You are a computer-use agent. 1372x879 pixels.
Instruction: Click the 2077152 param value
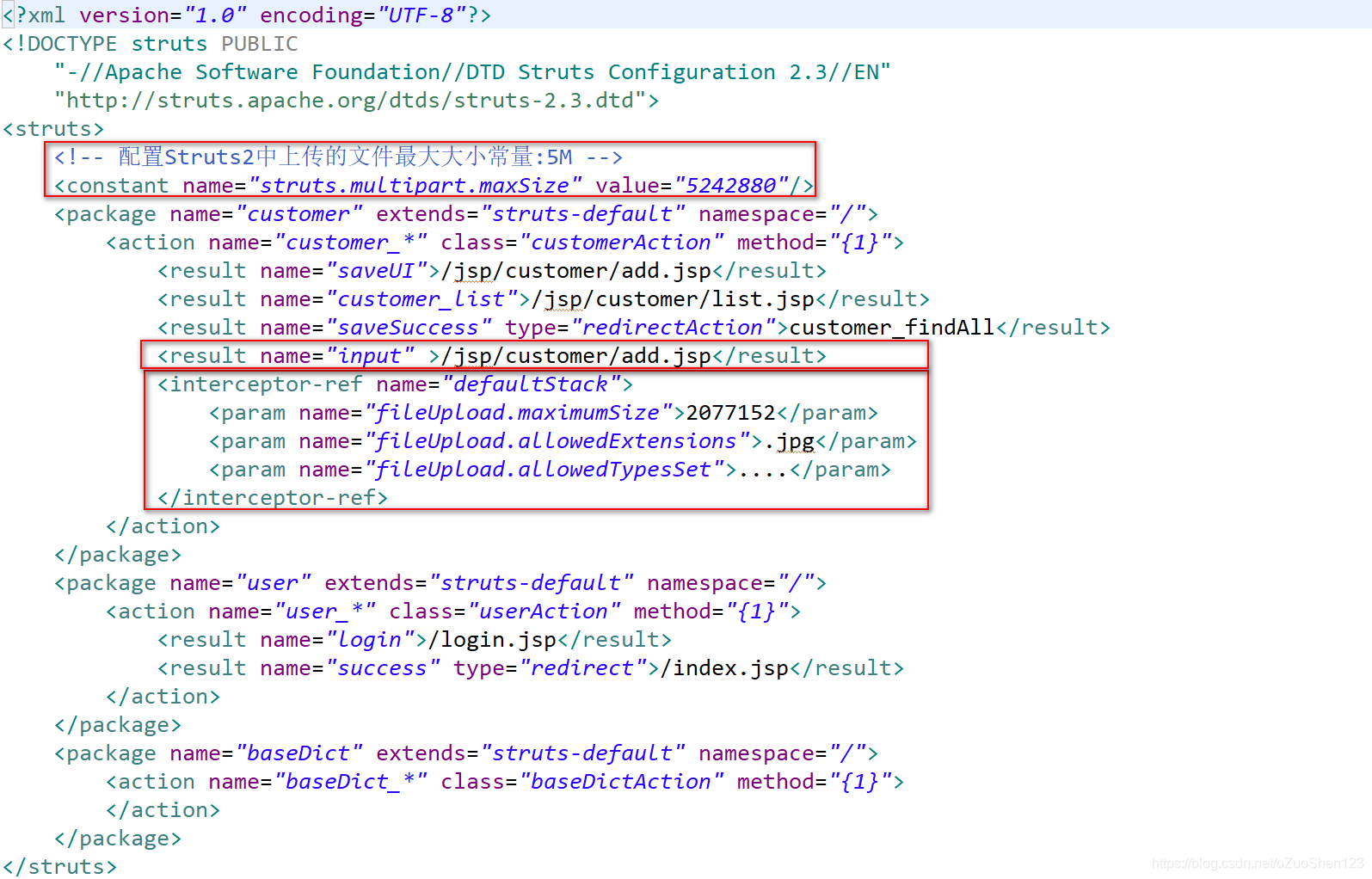tap(731, 413)
